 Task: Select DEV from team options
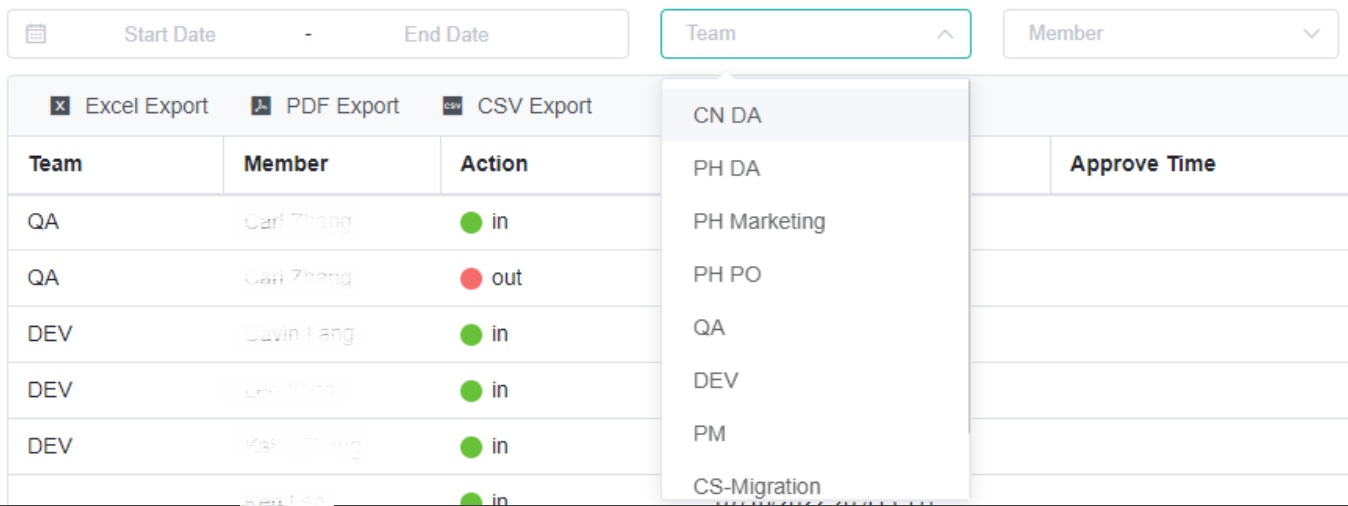pos(715,380)
